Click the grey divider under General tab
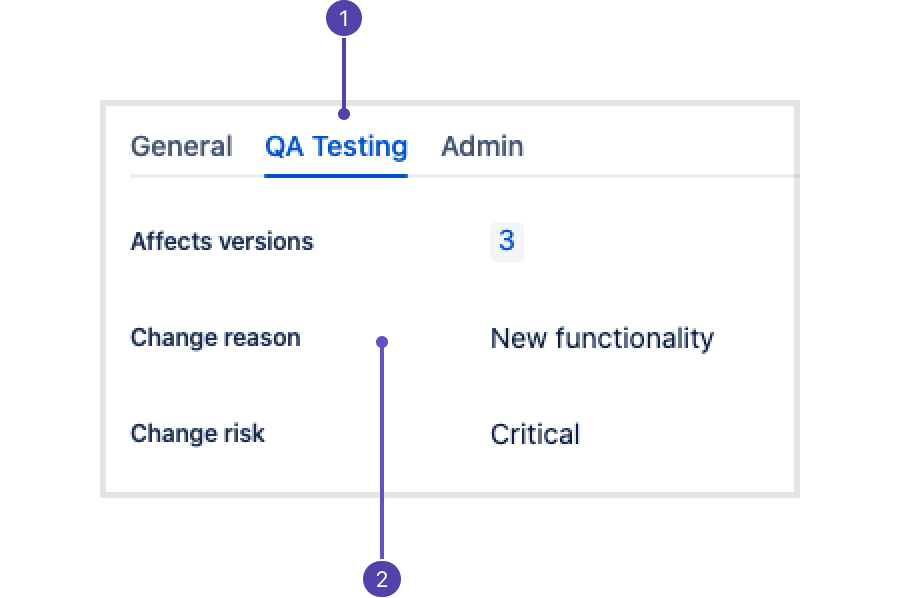900x598 pixels. point(197,176)
